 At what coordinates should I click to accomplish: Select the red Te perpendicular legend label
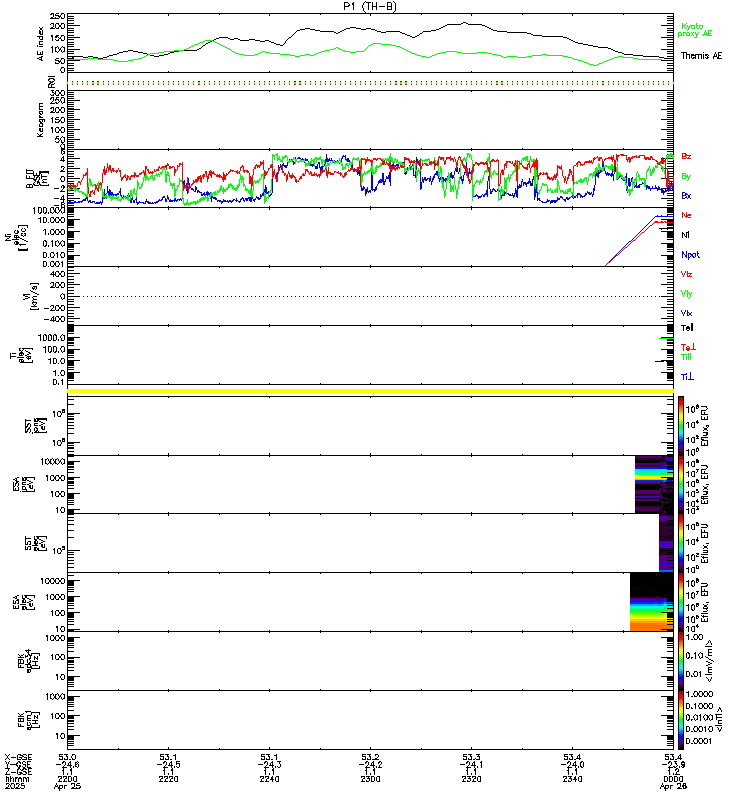pos(688,347)
